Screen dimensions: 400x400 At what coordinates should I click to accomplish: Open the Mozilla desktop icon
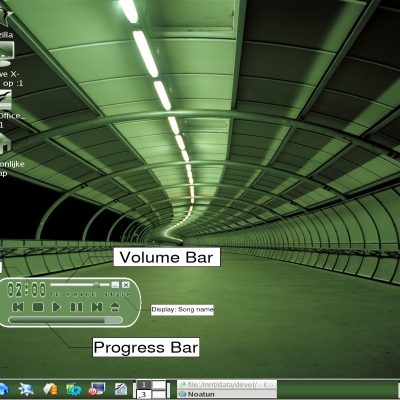[x=6, y=18]
